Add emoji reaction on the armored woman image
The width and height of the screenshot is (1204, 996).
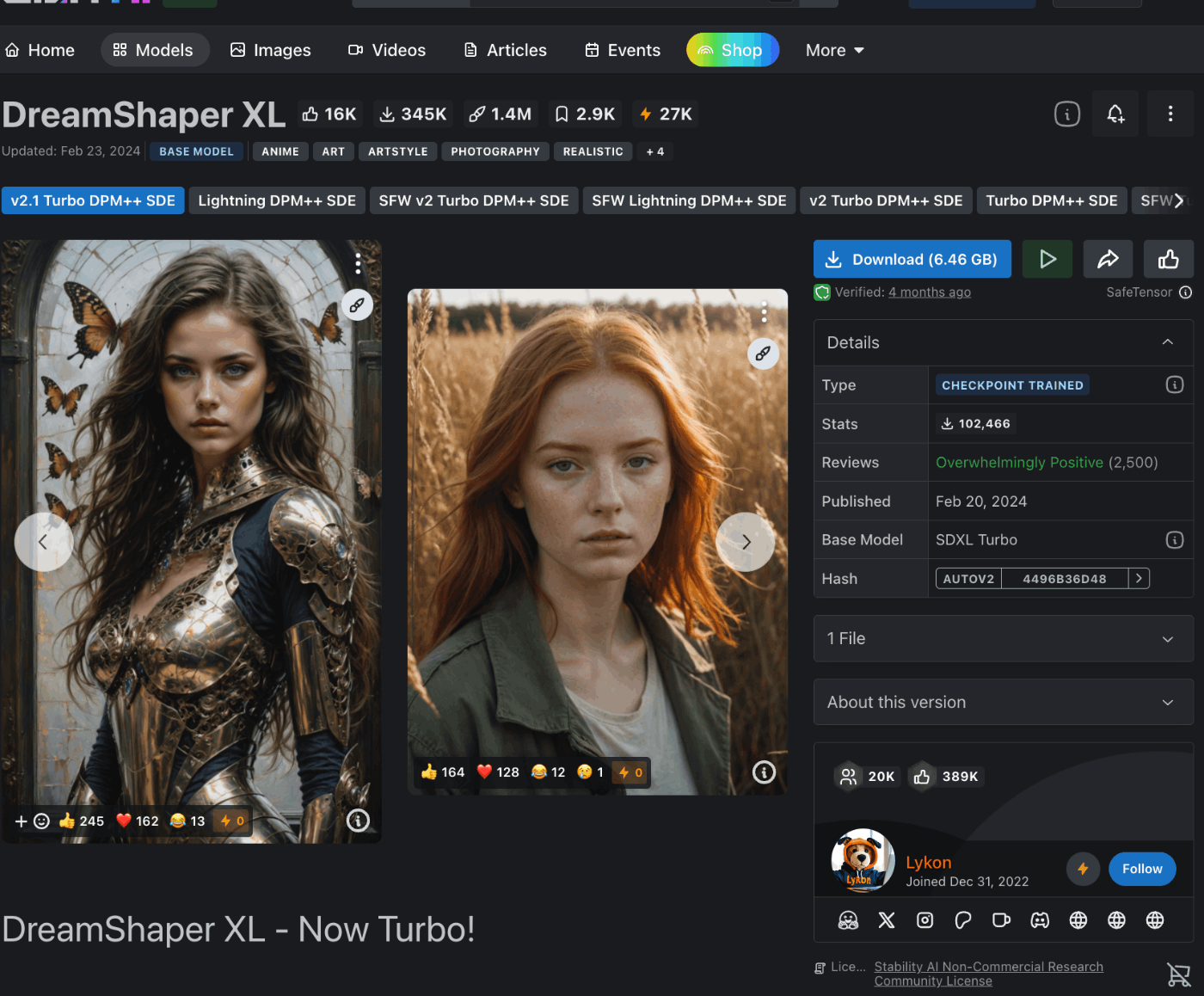[32, 821]
